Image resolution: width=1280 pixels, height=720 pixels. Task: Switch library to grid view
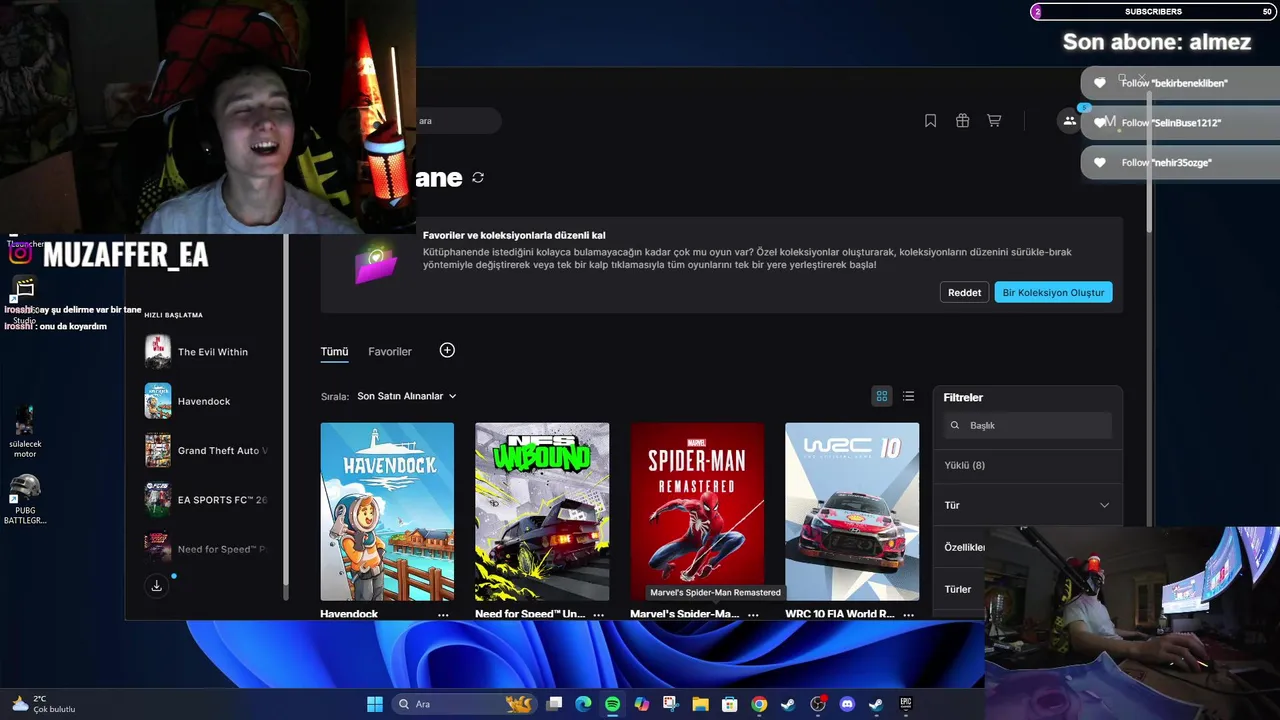click(x=882, y=396)
